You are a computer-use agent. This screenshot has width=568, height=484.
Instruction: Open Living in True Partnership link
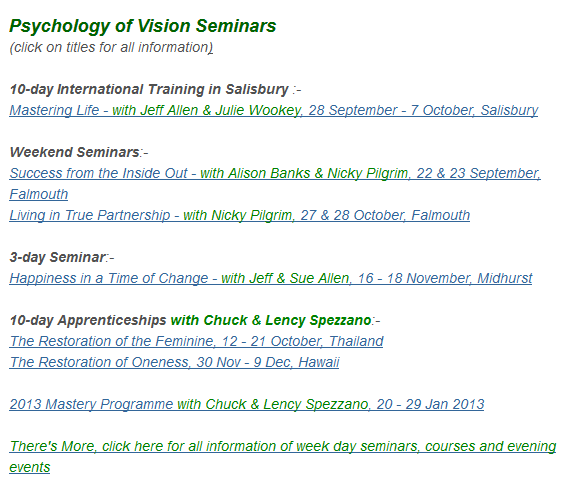click(x=239, y=215)
